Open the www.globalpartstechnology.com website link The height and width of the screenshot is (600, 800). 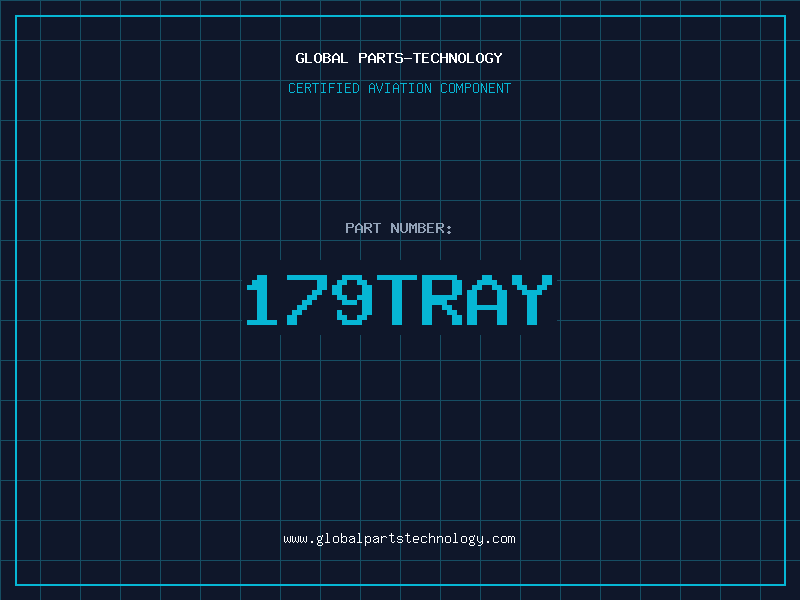pos(399,539)
